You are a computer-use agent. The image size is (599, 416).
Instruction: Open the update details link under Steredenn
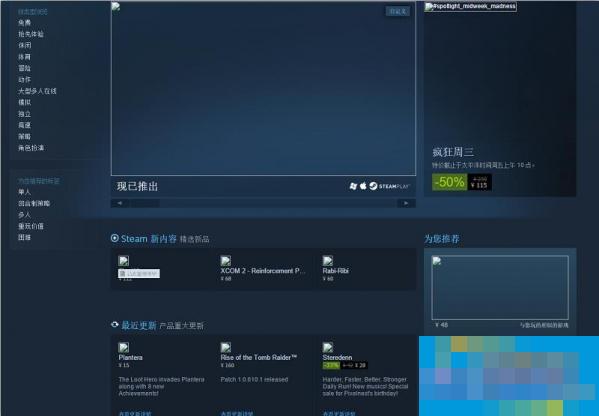pos(339,413)
